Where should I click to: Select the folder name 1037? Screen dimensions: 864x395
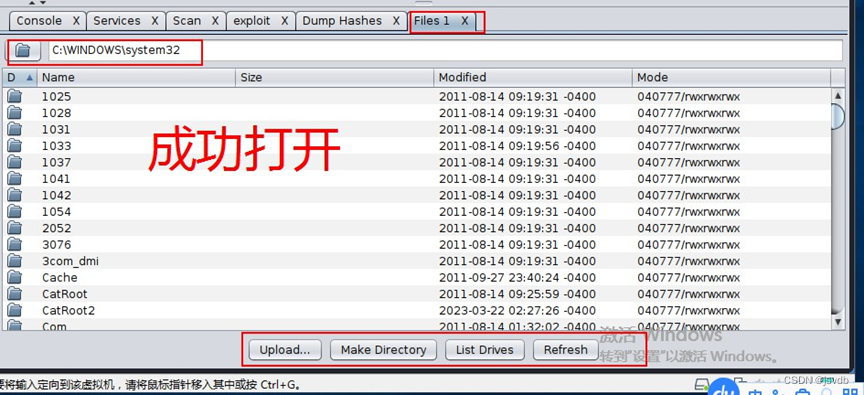click(x=57, y=163)
